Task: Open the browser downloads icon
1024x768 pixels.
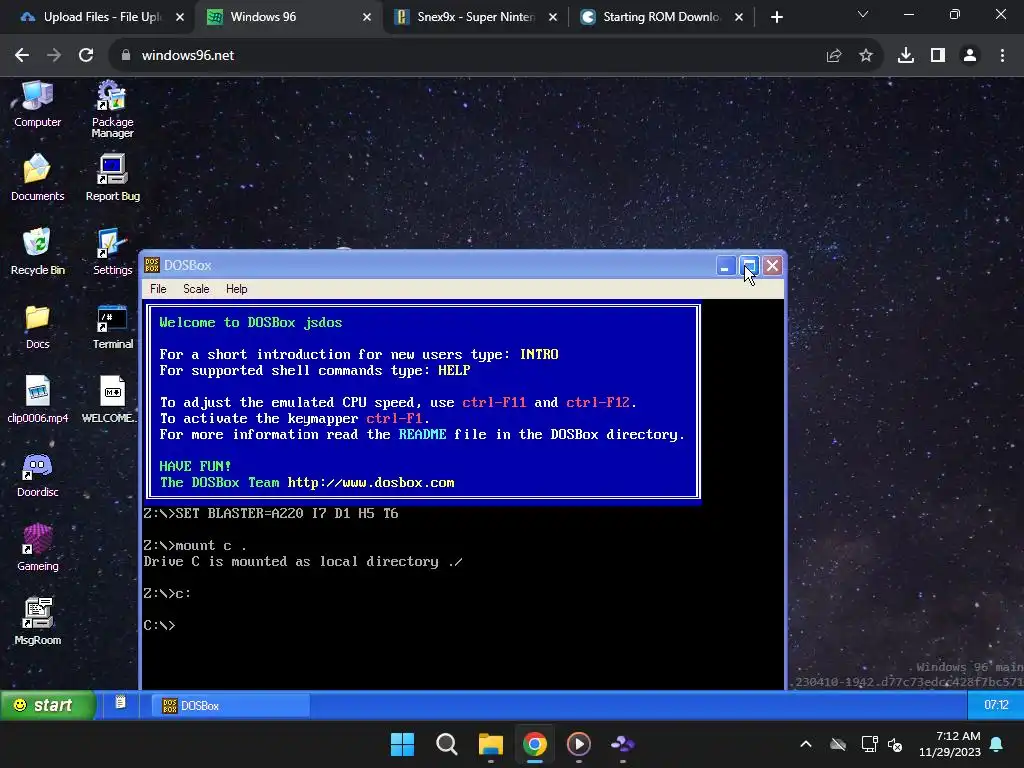Action: click(906, 56)
